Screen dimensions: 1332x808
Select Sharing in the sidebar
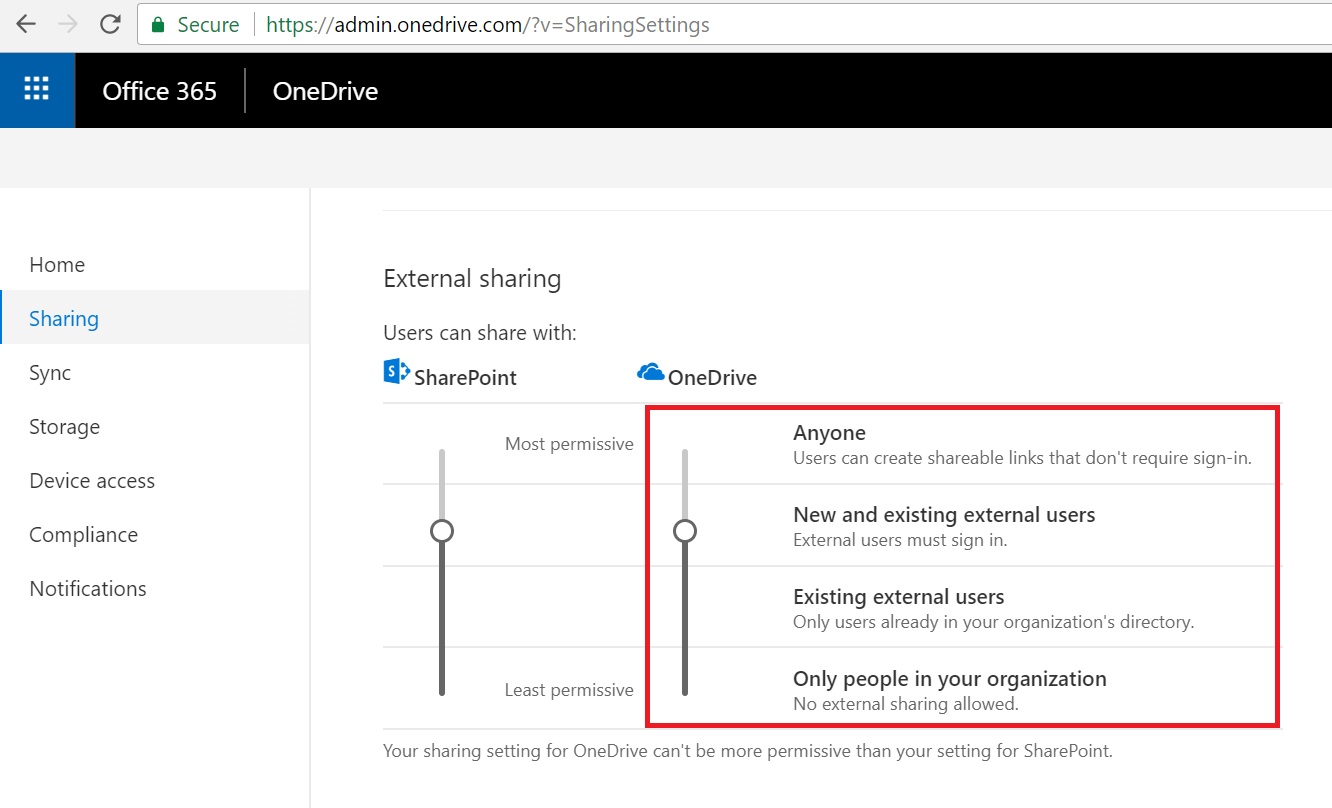(155, 319)
